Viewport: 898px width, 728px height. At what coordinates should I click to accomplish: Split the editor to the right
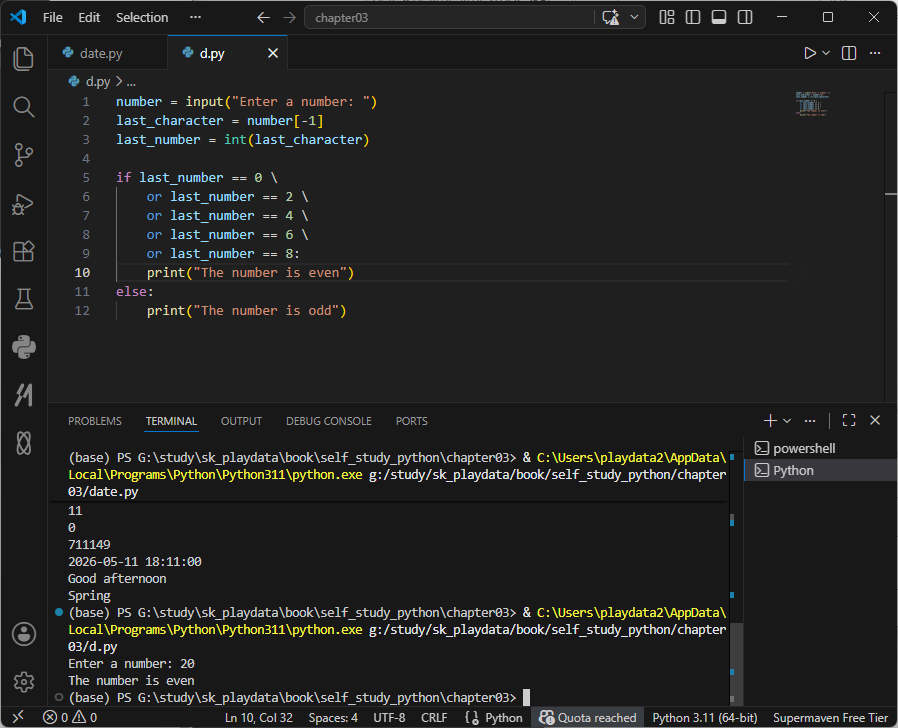(x=849, y=53)
